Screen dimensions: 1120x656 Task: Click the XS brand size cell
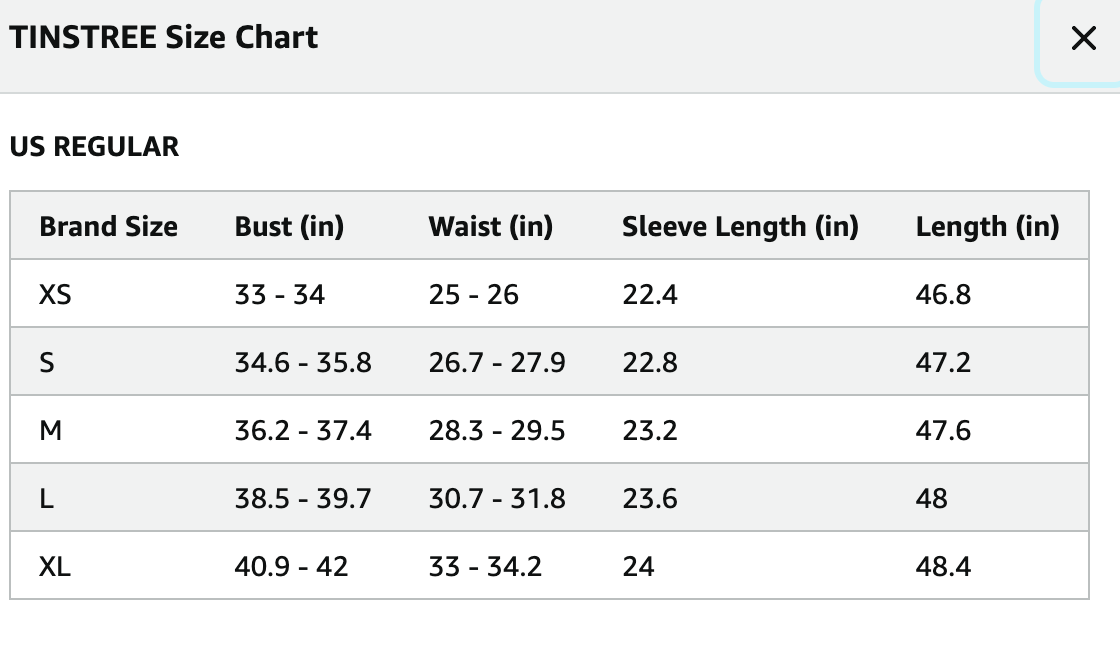pyautogui.click(x=55, y=295)
